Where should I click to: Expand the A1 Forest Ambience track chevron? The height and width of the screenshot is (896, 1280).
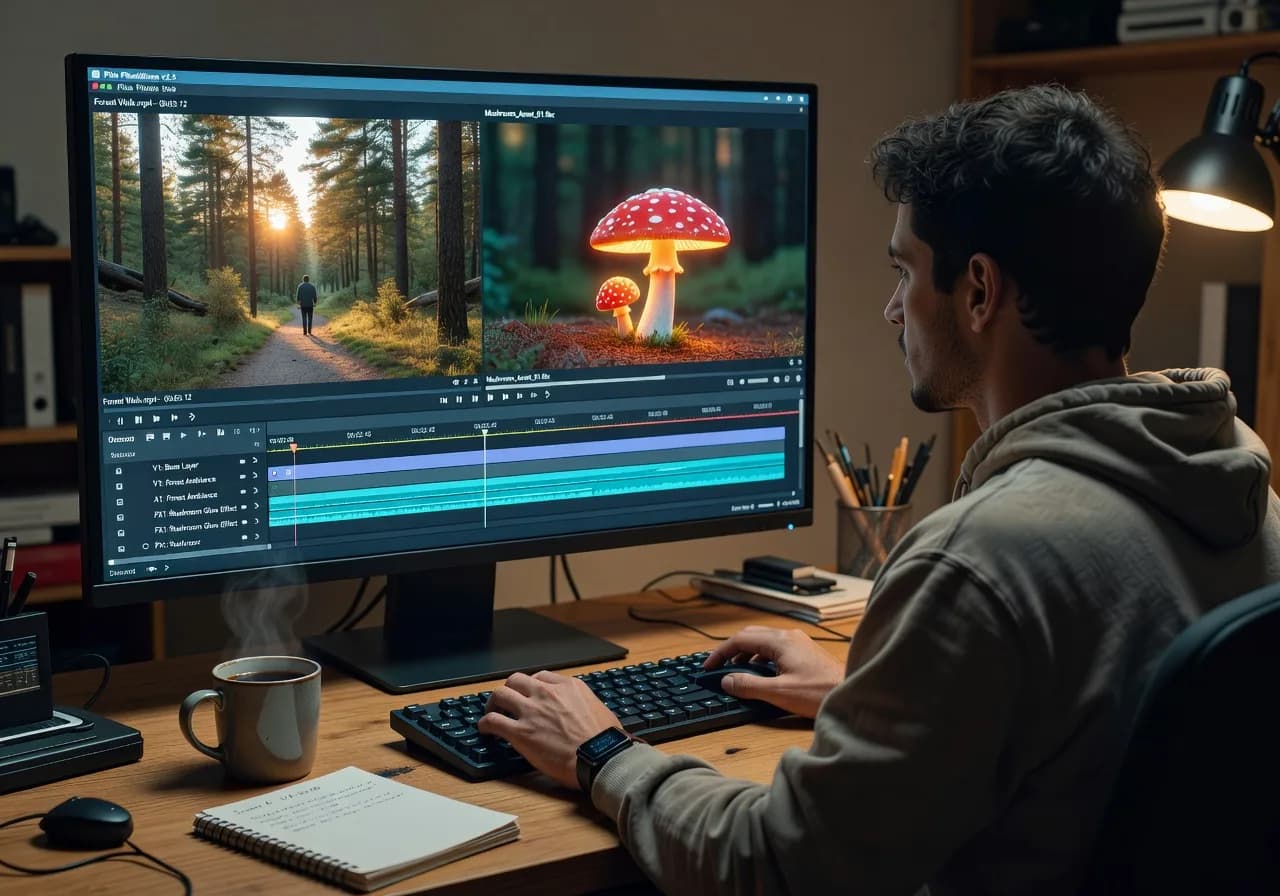tap(254, 493)
